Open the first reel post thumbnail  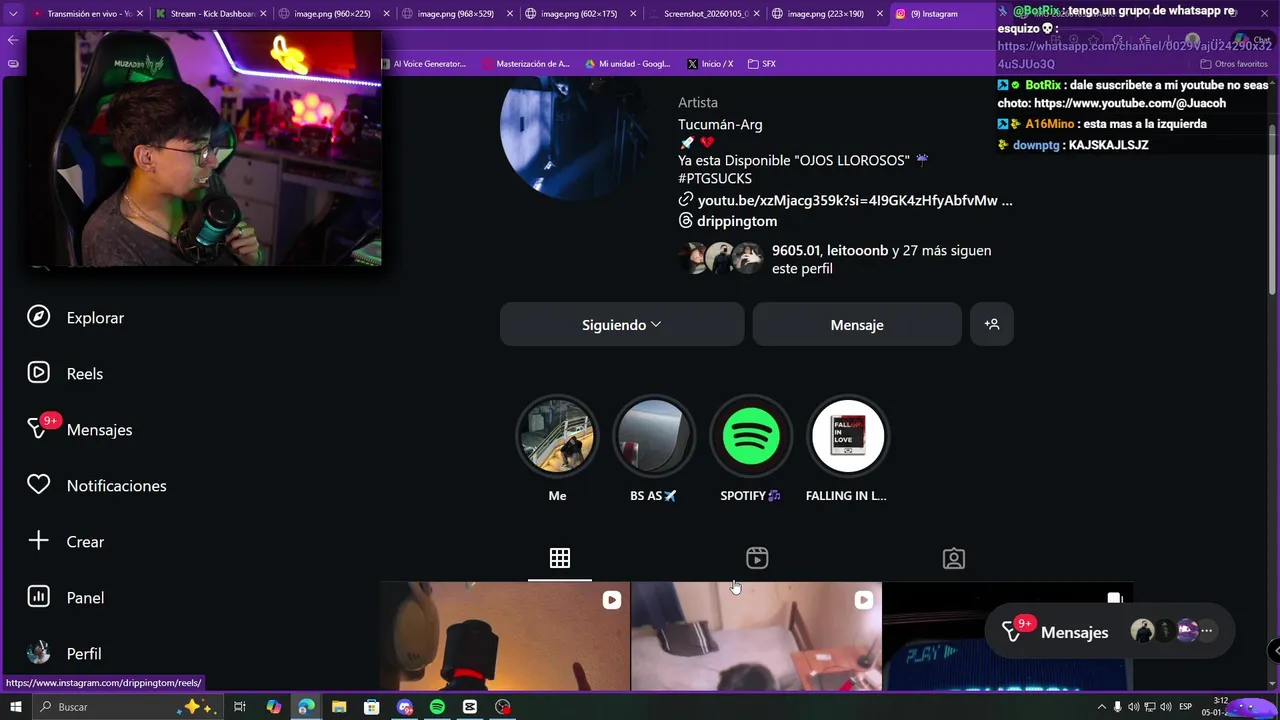(x=504, y=636)
